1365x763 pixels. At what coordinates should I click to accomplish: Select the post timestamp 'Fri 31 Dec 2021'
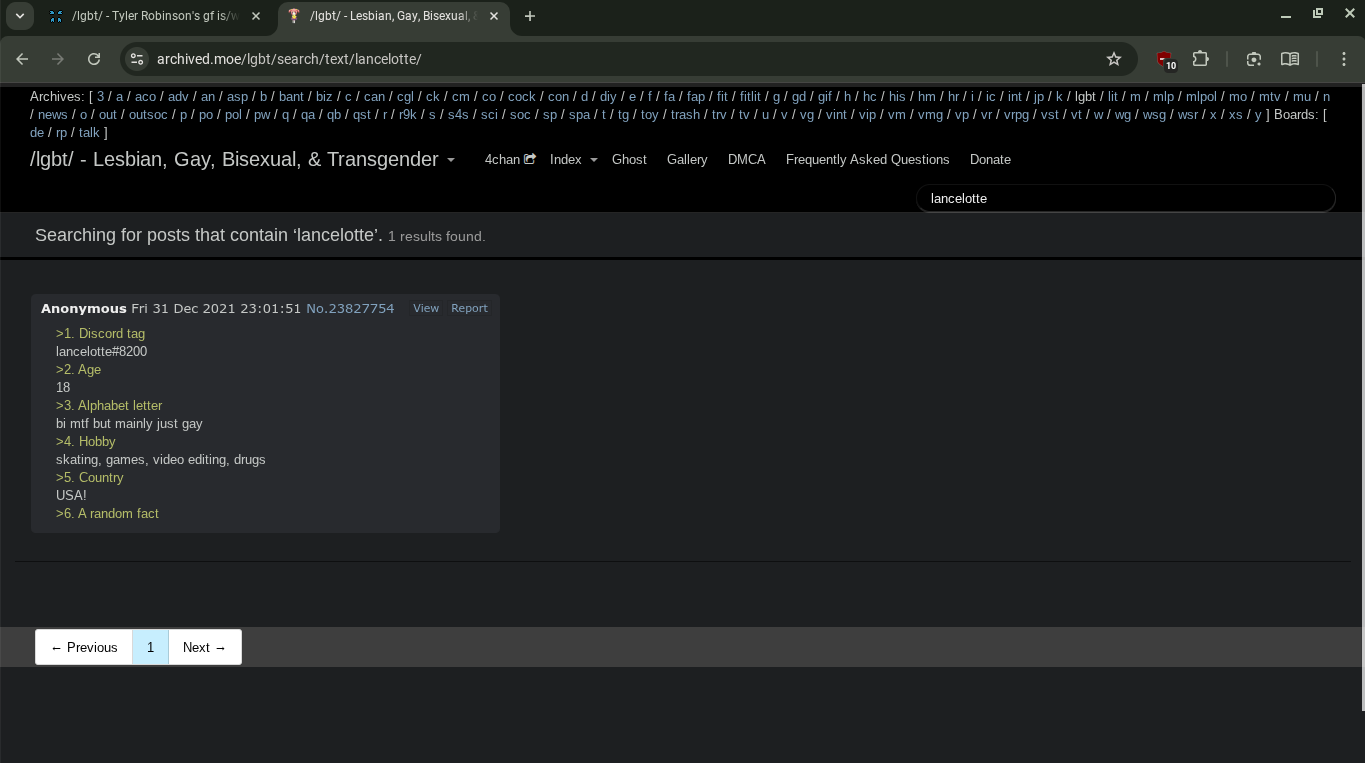[x=183, y=308]
